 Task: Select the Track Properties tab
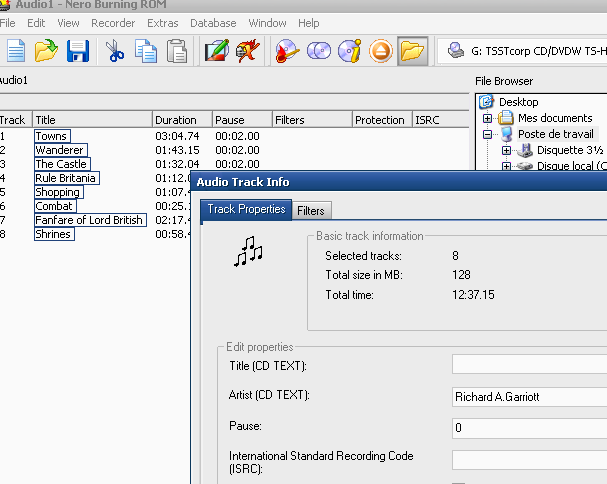pyautogui.click(x=246, y=209)
